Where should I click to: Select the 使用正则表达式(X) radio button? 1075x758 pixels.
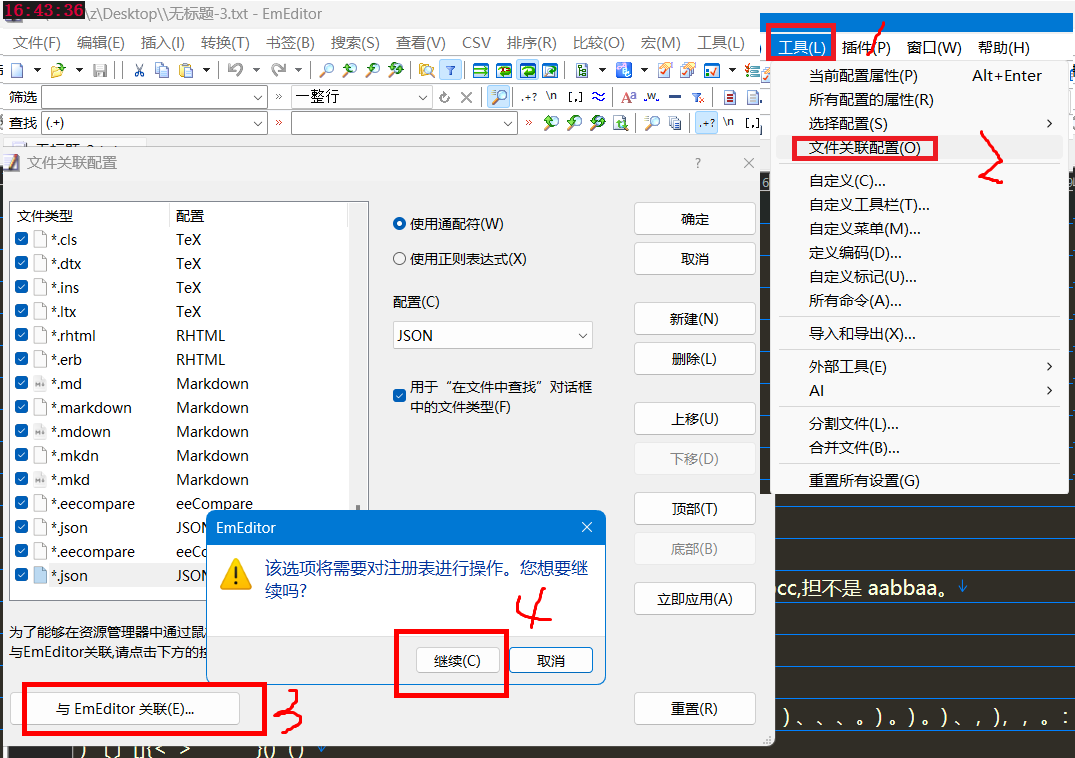[x=399, y=258]
